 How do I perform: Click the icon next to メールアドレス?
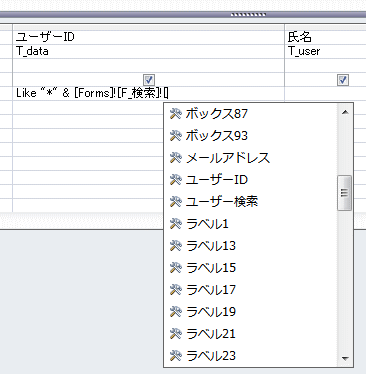175,158
